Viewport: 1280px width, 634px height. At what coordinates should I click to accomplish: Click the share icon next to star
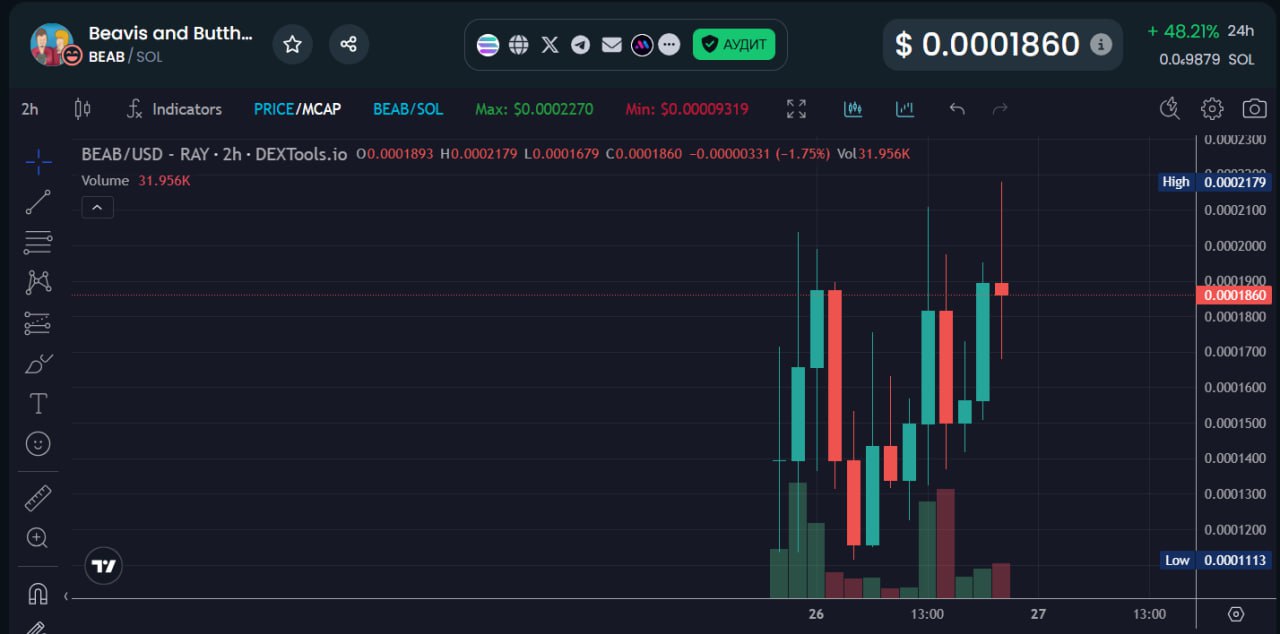(348, 44)
